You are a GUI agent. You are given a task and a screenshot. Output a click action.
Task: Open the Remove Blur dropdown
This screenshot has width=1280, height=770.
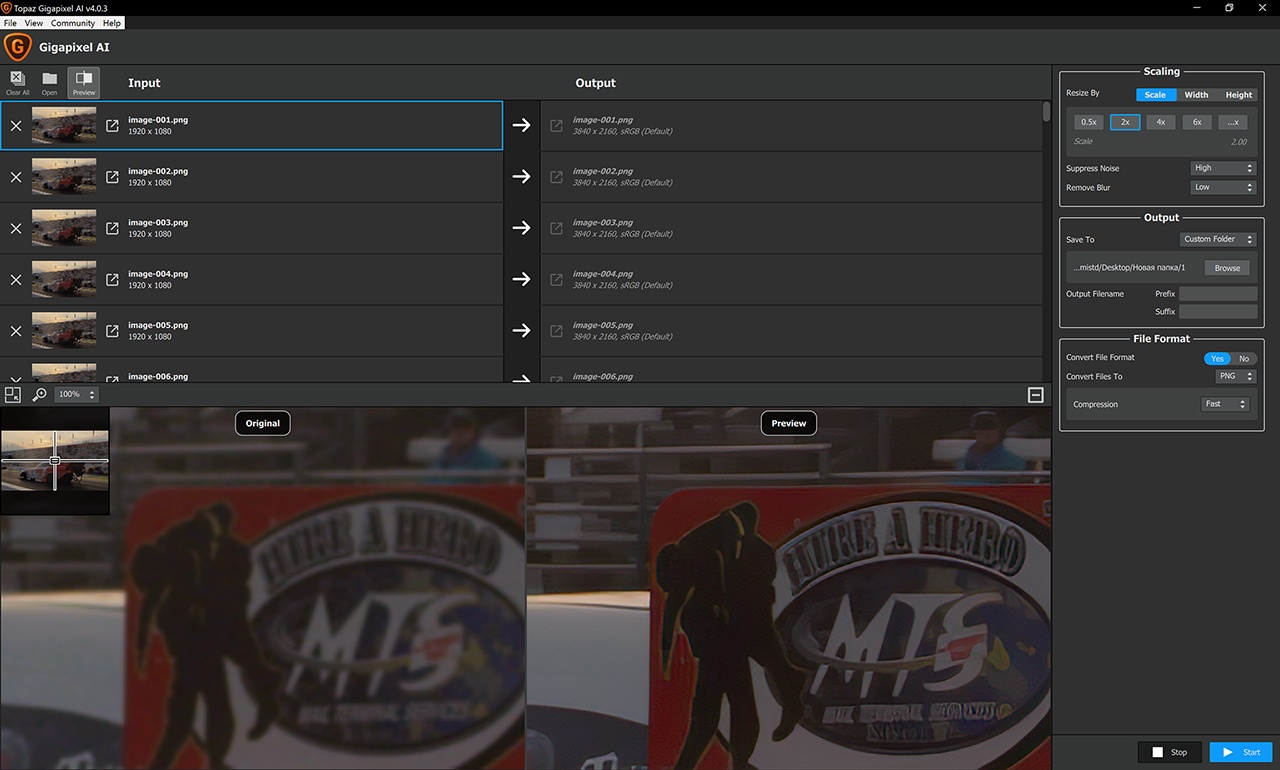(x=1223, y=187)
